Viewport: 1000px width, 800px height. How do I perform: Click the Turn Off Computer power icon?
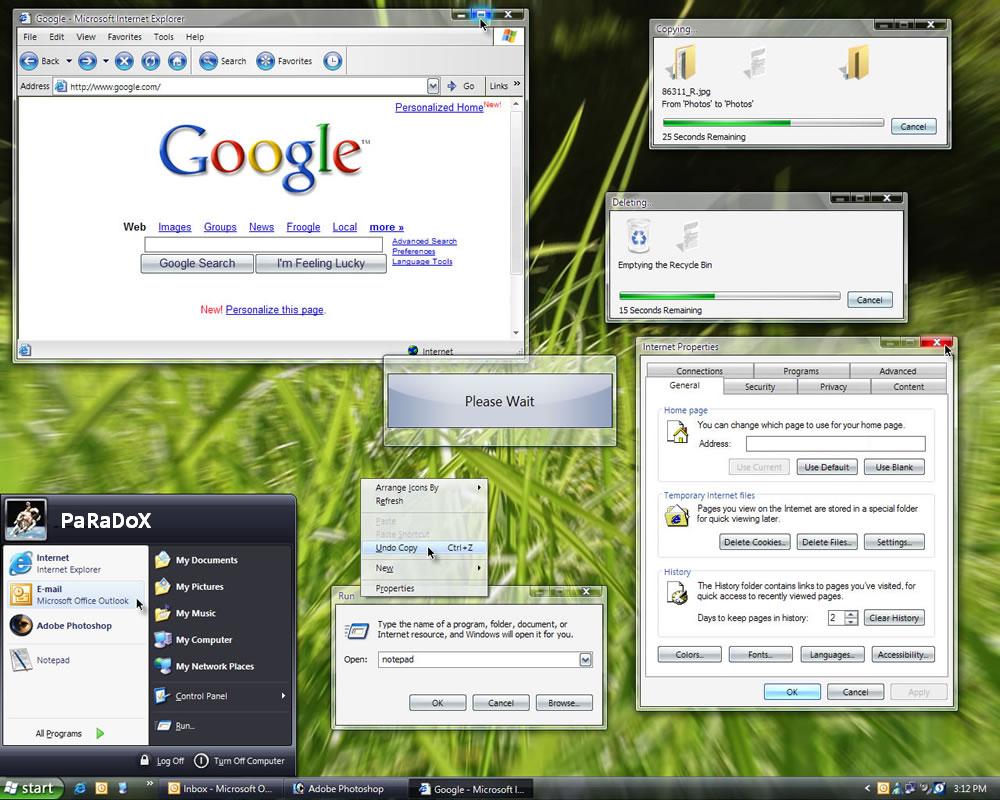click(202, 761)
